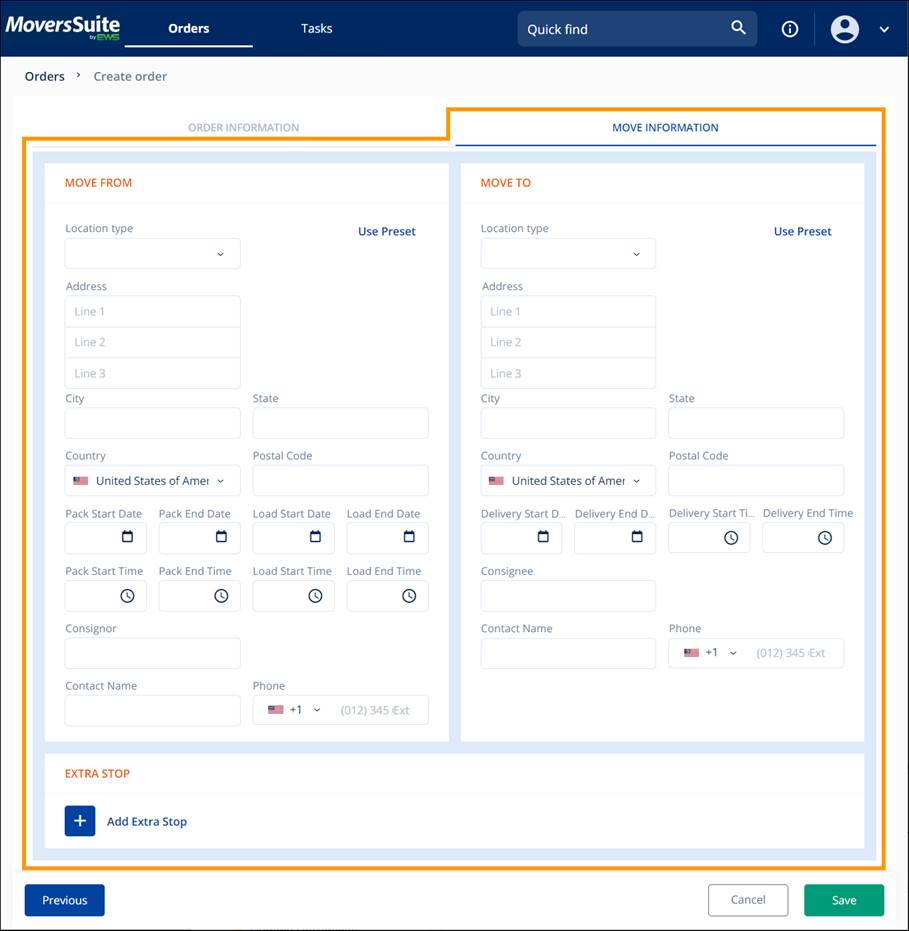The height and width of the screenshot is (931, 909).
Task: Click the search icon in Quick find
Action: pos(738,28)
